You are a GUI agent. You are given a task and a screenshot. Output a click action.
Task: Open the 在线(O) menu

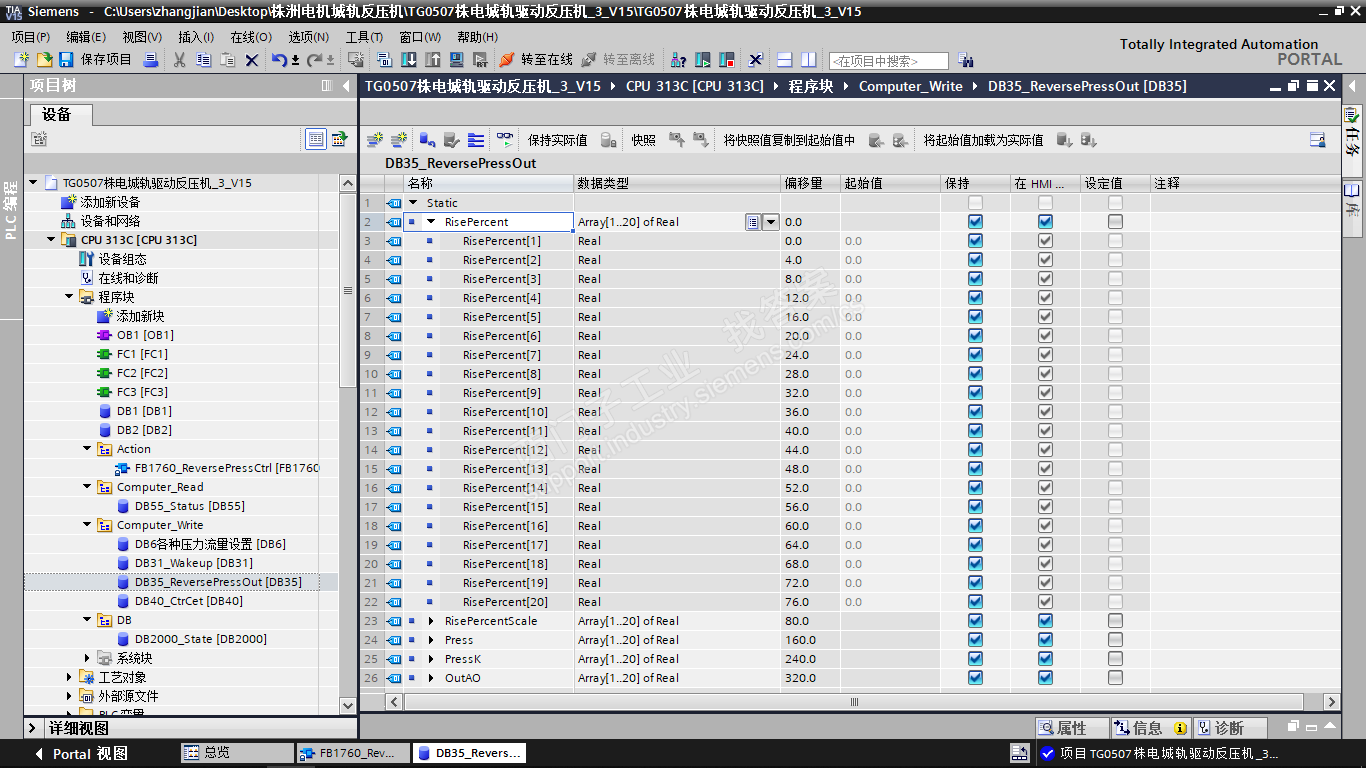point(251,37)
